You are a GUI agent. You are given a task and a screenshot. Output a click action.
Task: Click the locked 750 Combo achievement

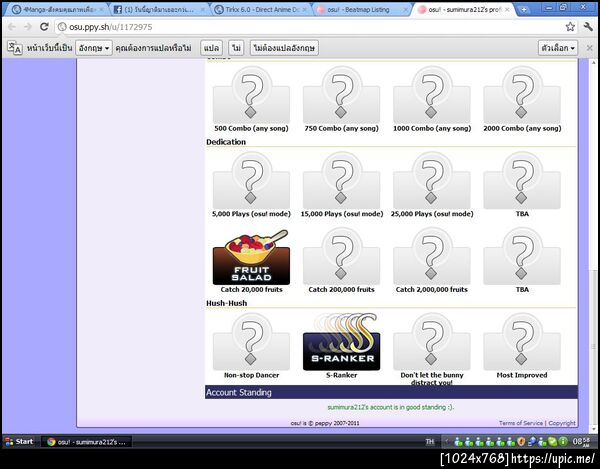(x=341, y=95)
